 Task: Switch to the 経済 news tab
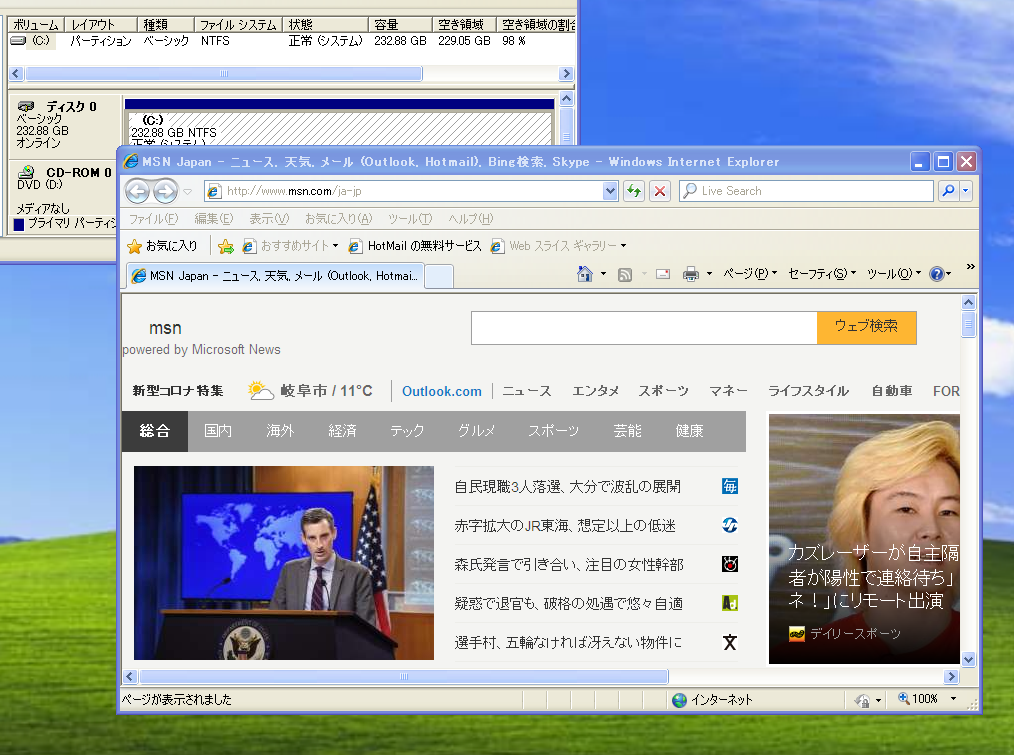[x=342, y=431]
